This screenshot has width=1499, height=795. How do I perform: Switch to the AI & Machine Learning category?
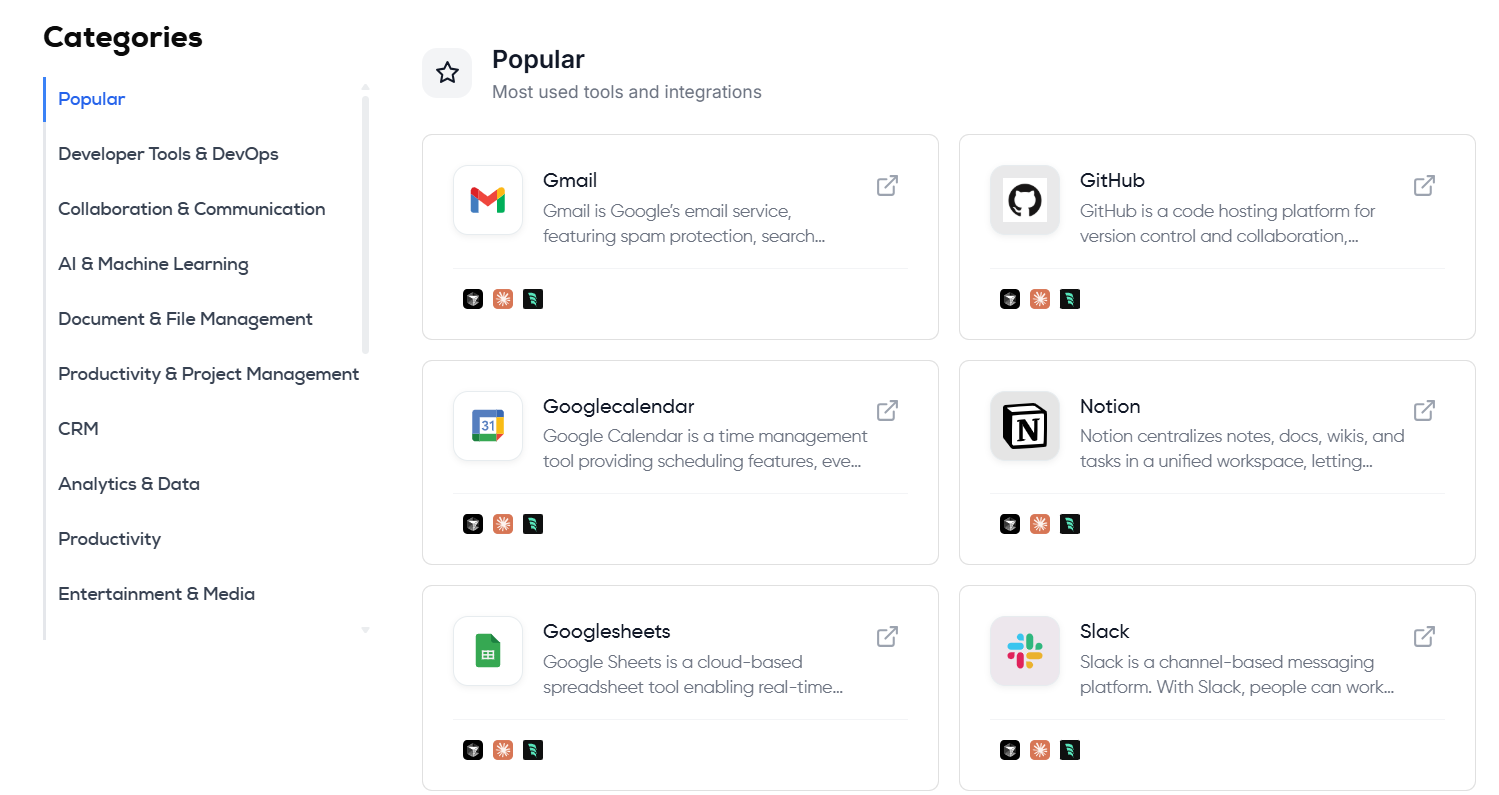[x=153, y=264]
